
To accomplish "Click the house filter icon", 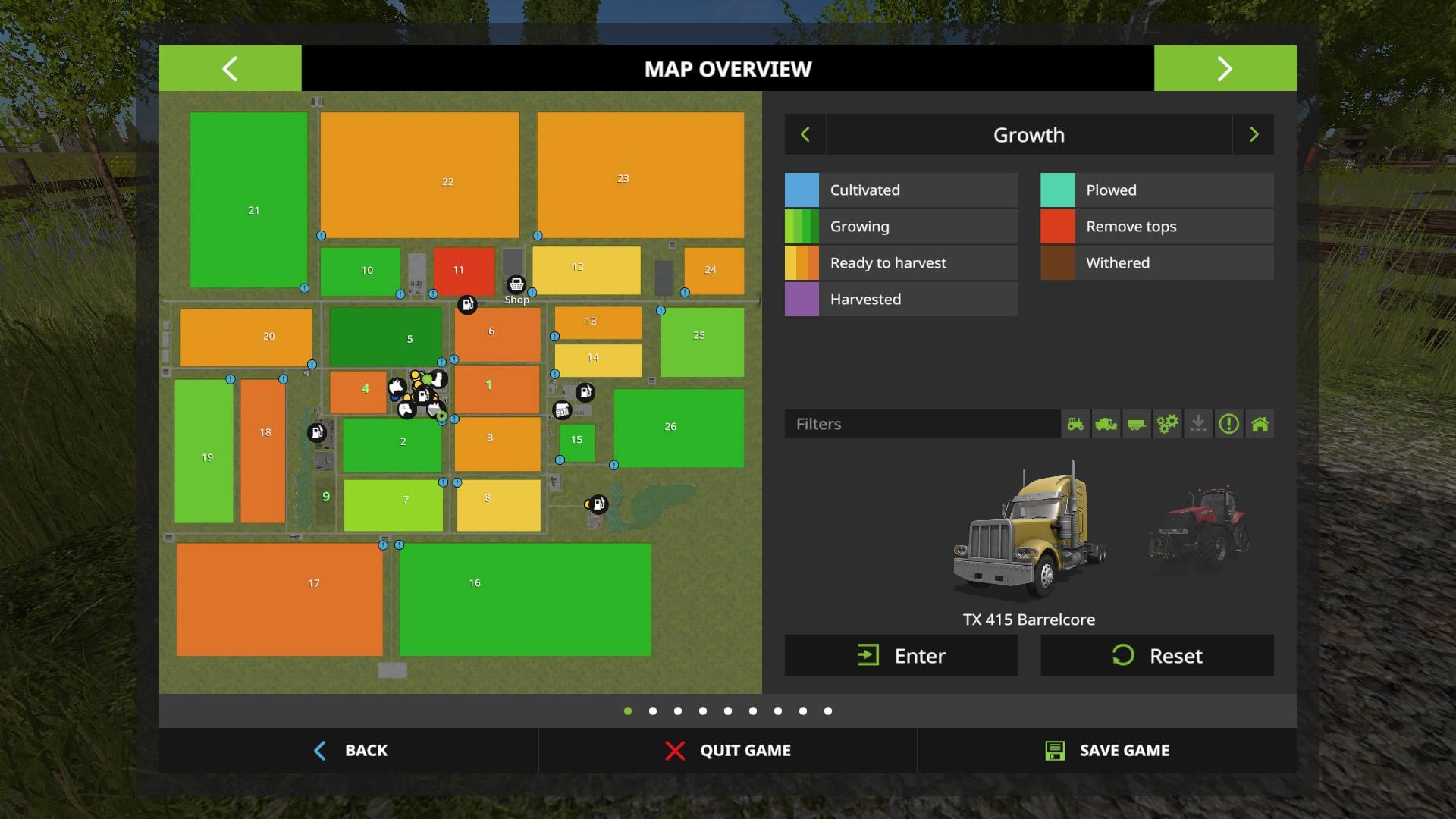I will tap(1260, 424).
